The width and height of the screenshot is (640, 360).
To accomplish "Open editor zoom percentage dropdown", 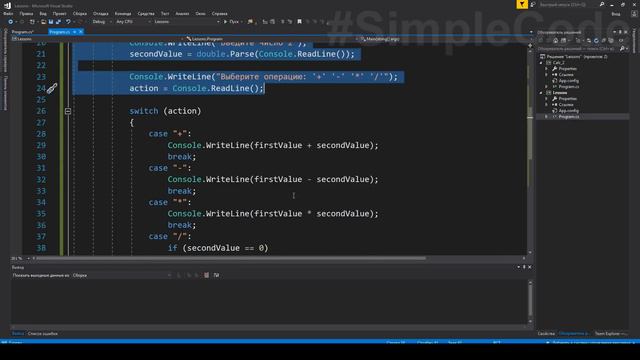I will [20, 258].
